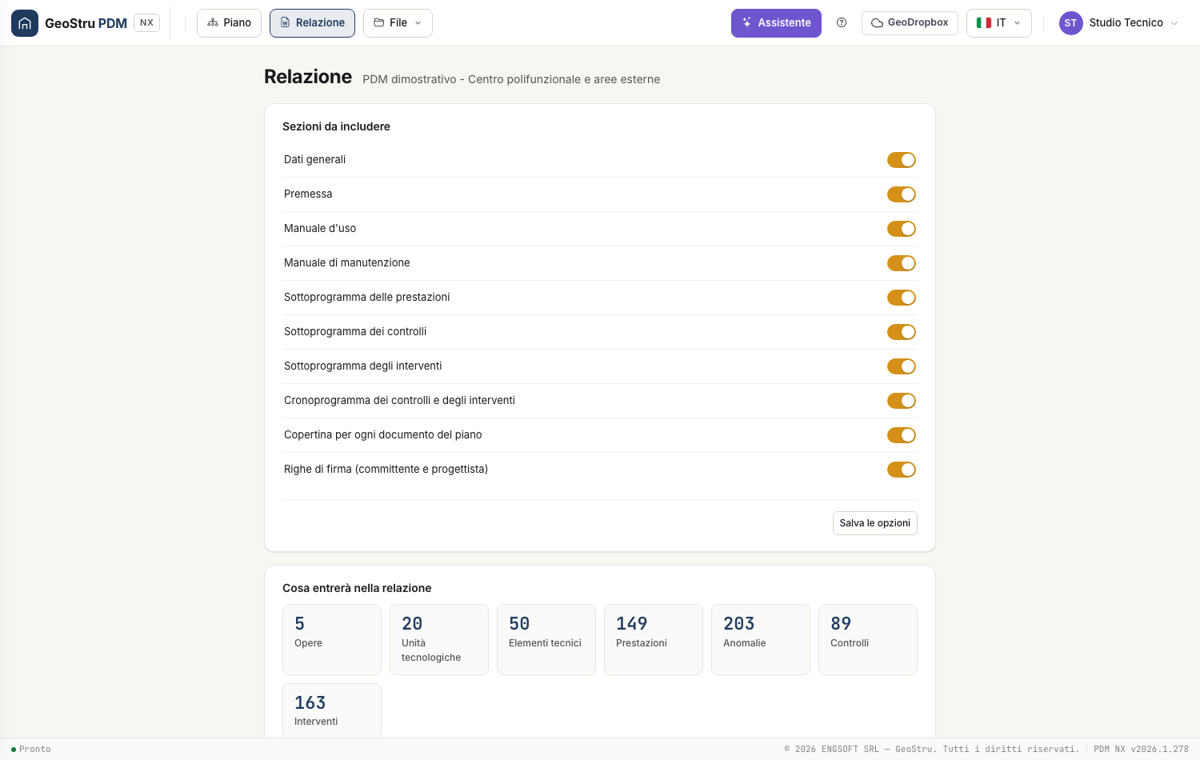Viewport: 1200px width, 760px height.
Task: Click Cosa entrerà nella relazione heading
Action: coord(357,588)
